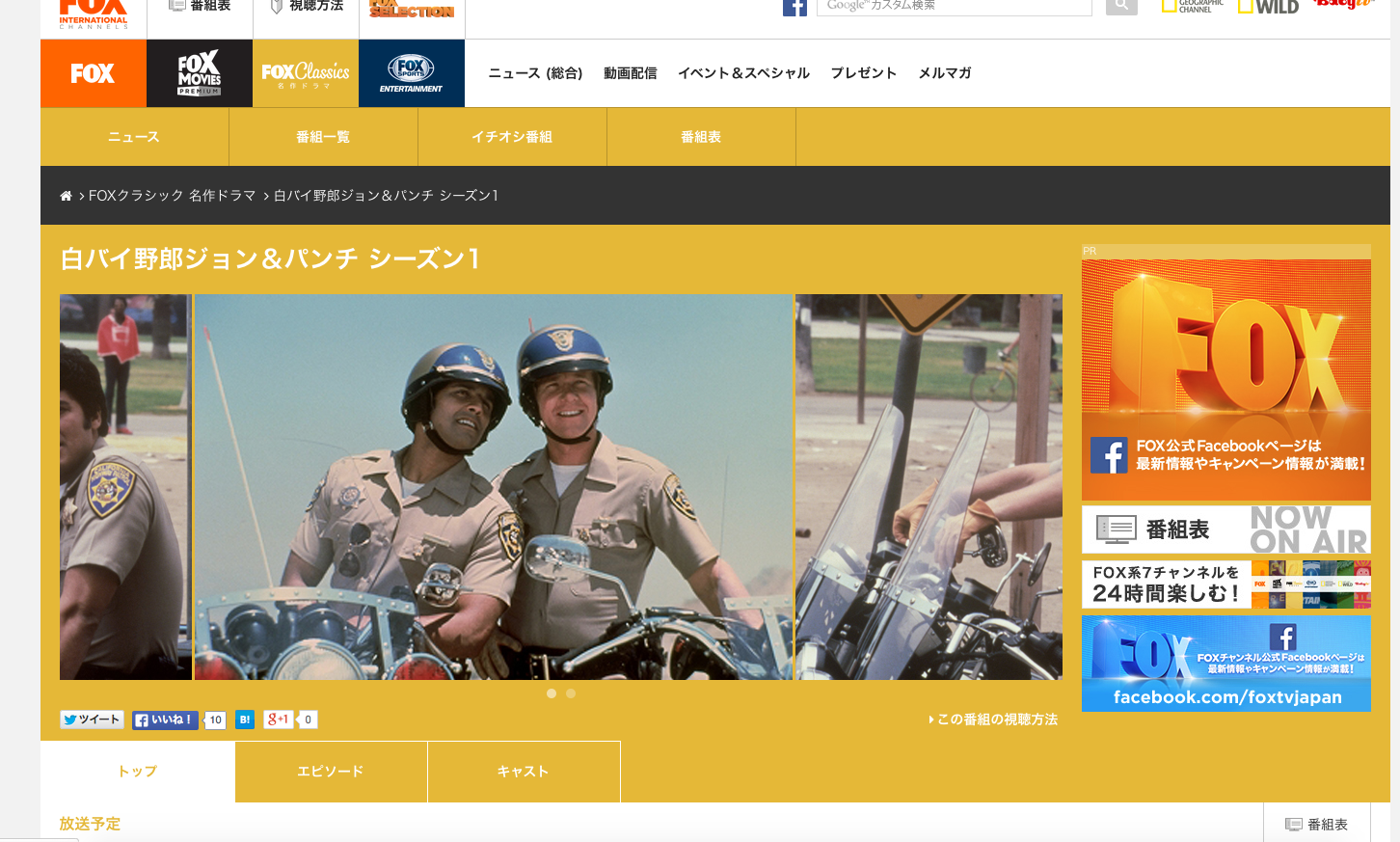Open the Nat Geo WILD logo

tap(1268, 7)
